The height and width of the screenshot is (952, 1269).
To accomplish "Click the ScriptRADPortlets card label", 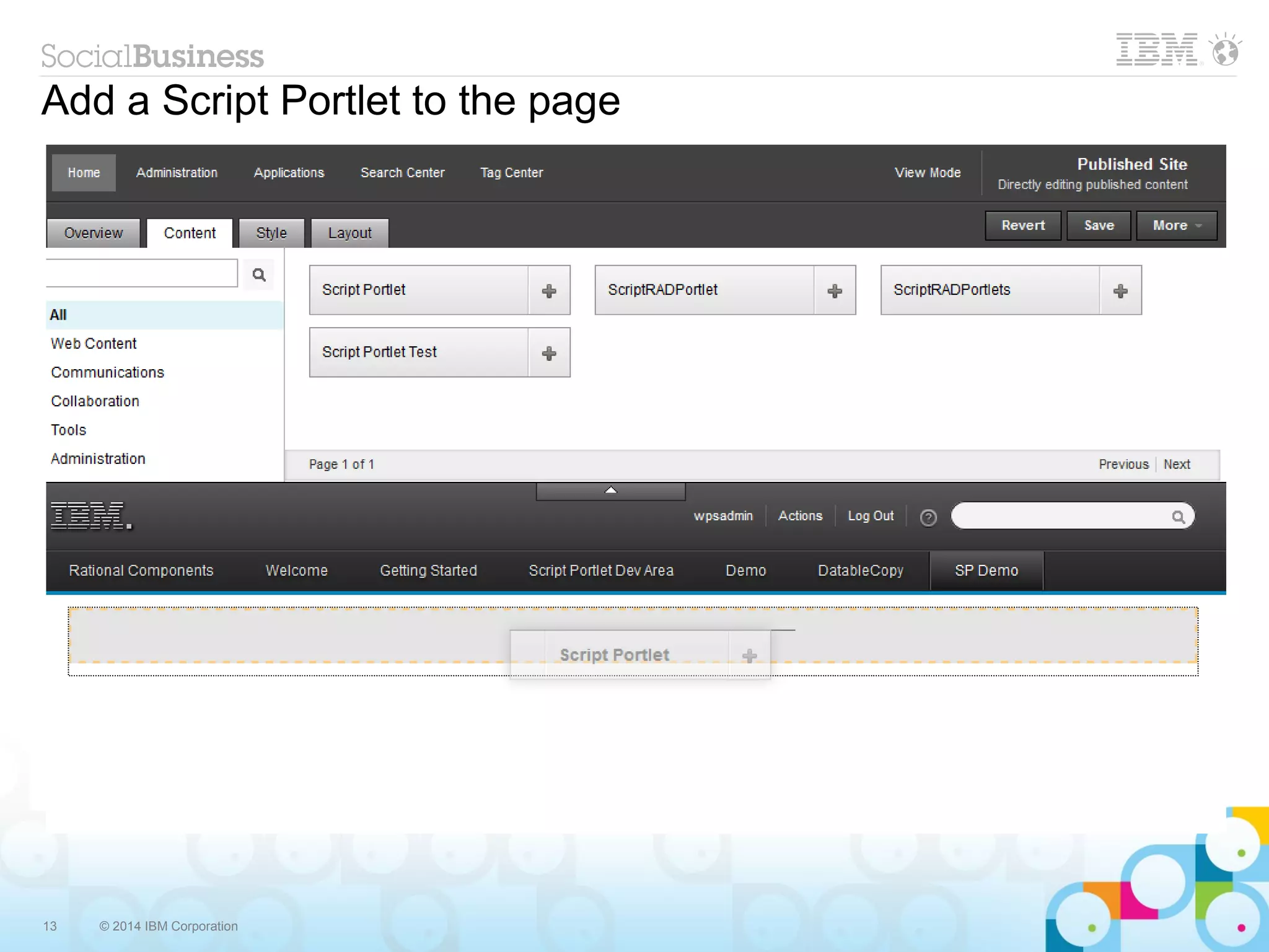I will [952, 289].
